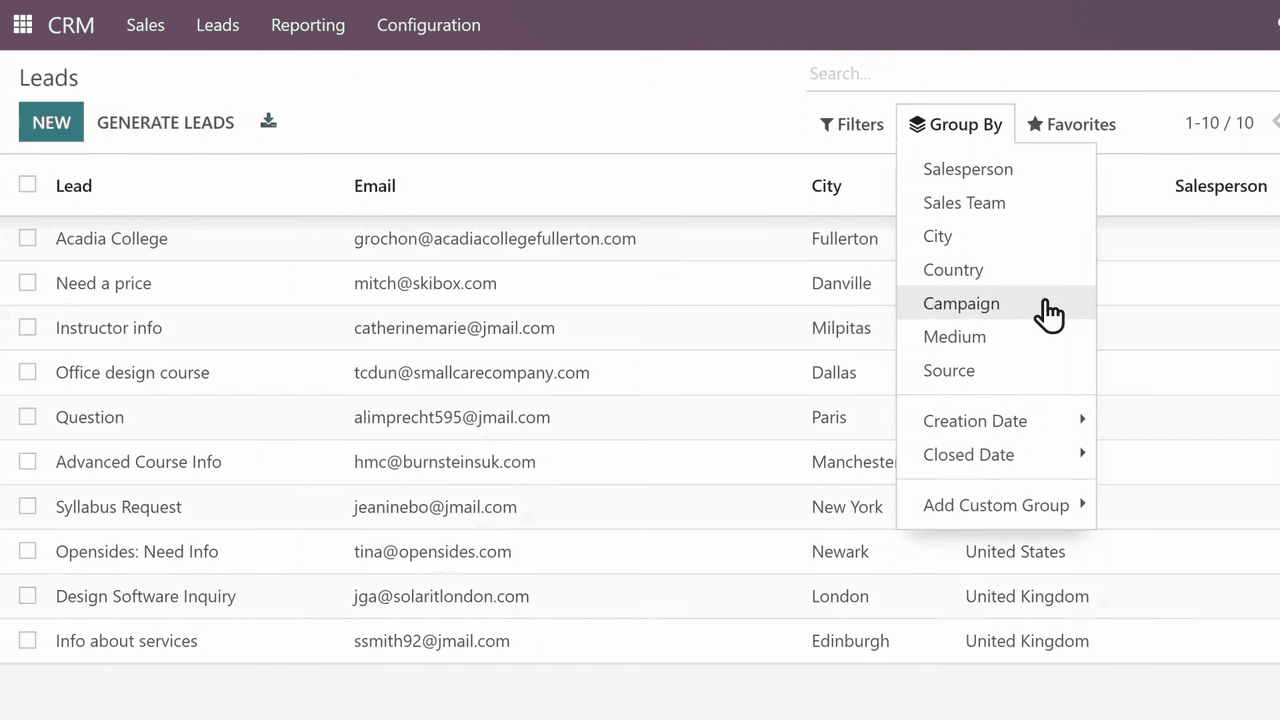
Task: Expand the Creation Date submenu
Action: point(975,420)
